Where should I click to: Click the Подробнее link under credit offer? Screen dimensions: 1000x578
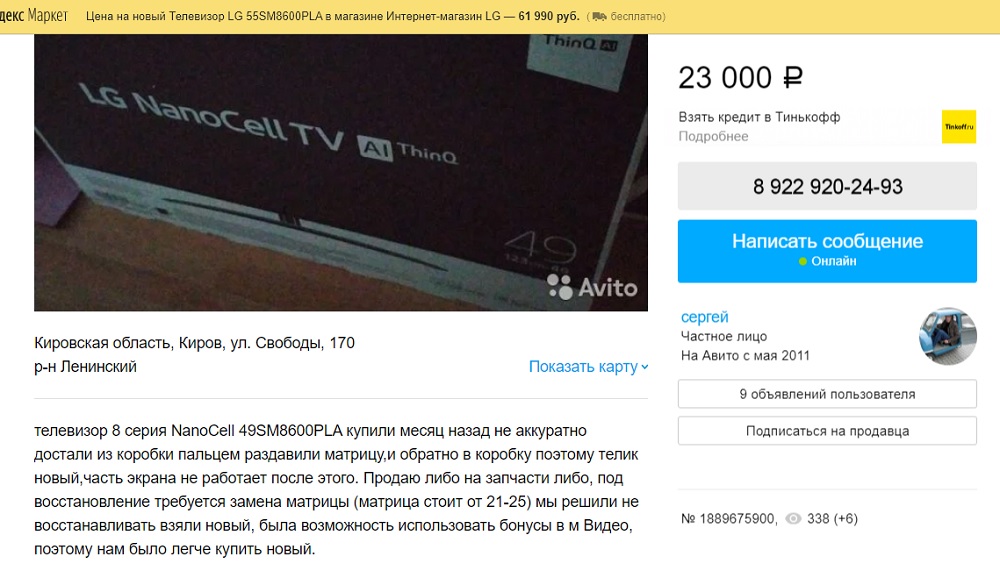tap(713, 136)
